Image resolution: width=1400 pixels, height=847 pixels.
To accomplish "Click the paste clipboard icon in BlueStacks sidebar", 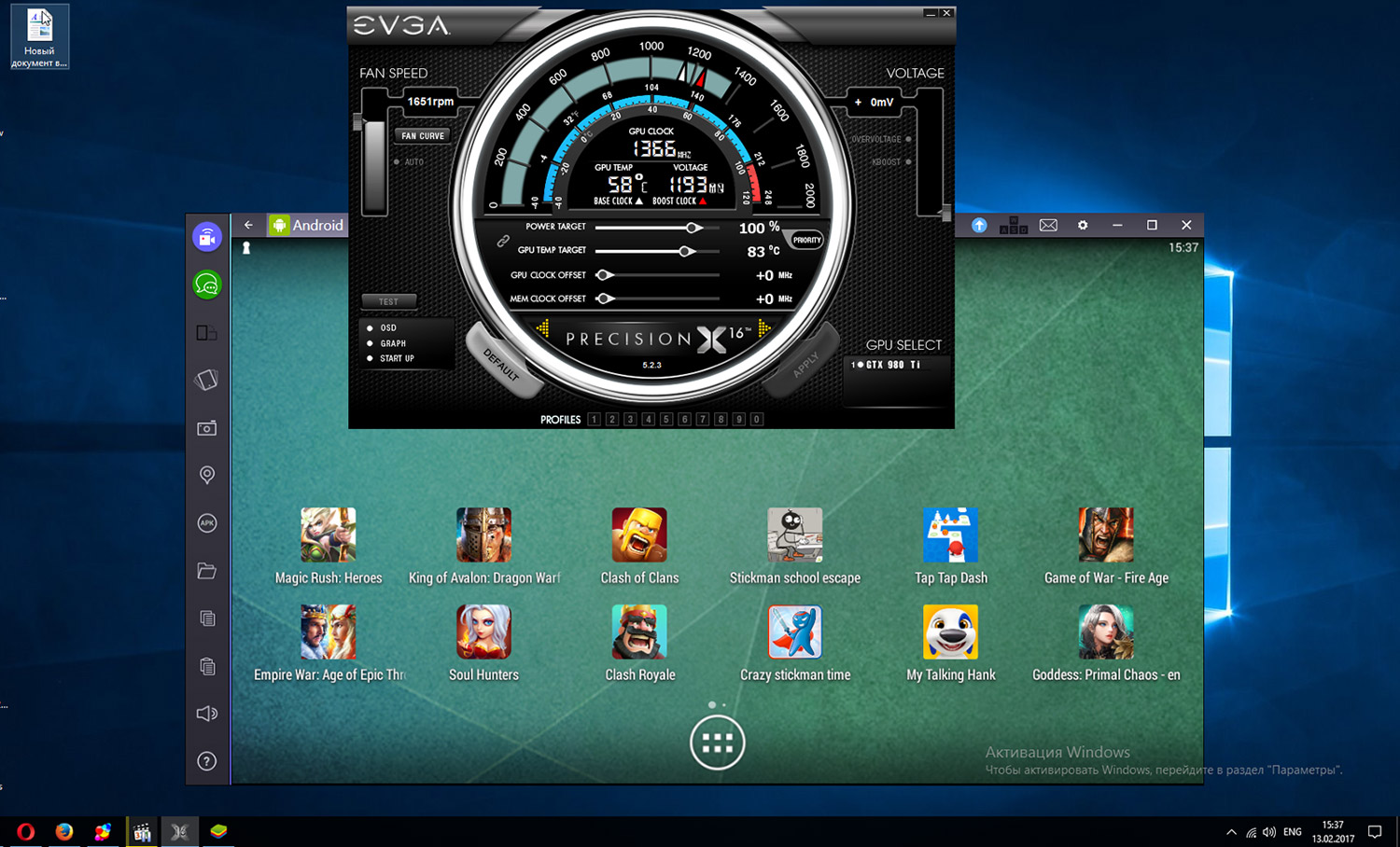I will (207, 666).
